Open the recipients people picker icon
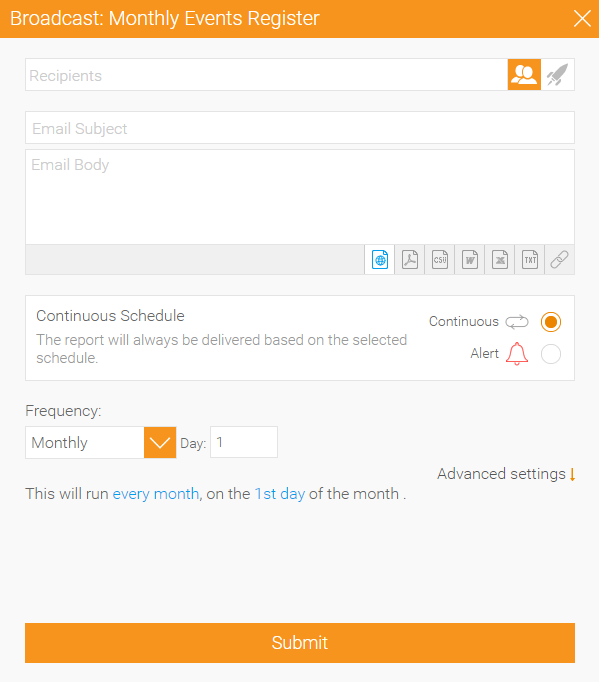Screen dimensions: 599x682 [x=524, y=75]
